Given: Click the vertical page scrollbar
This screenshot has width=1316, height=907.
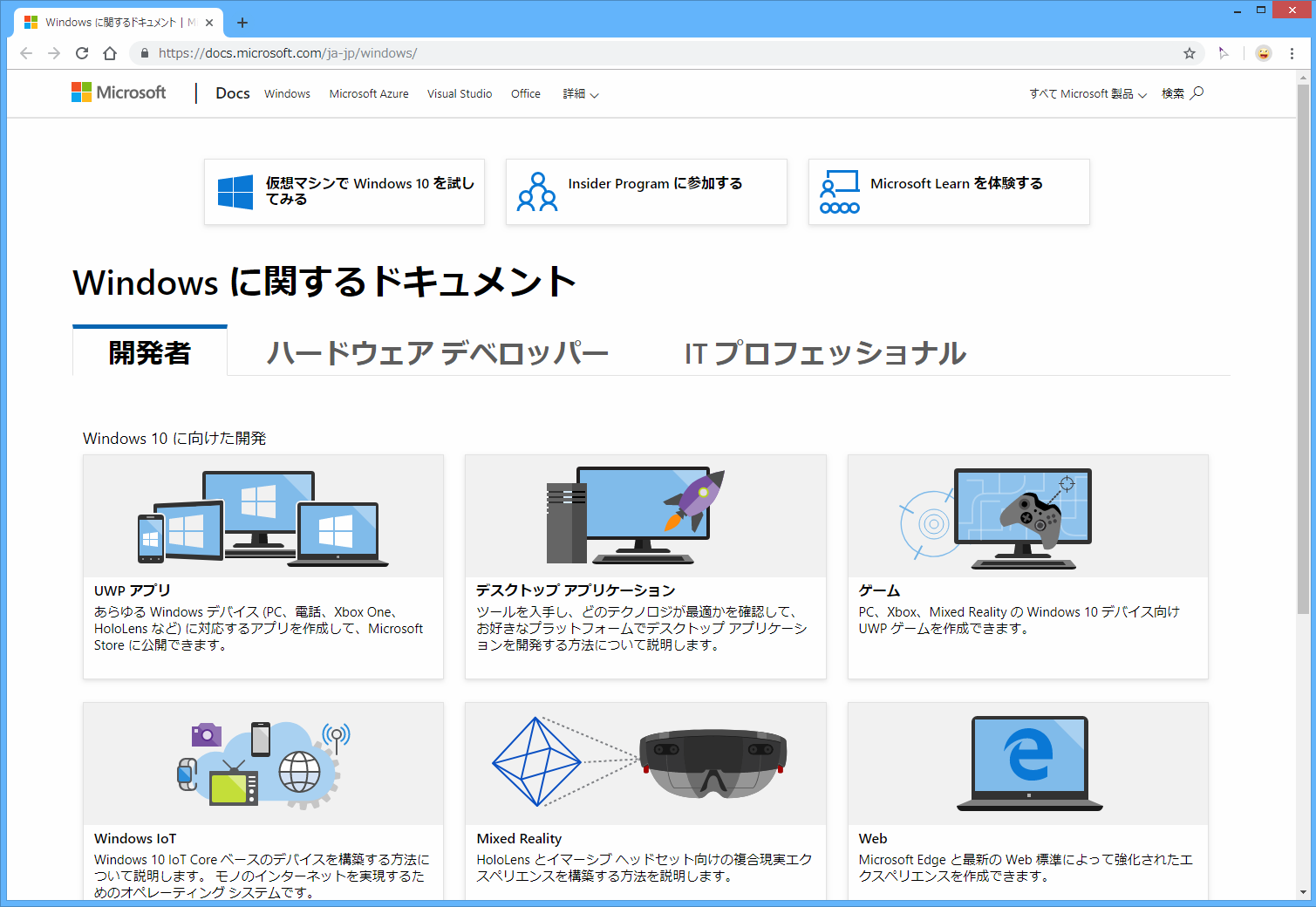Looking at the screenshot, I should pos(1303,349).
